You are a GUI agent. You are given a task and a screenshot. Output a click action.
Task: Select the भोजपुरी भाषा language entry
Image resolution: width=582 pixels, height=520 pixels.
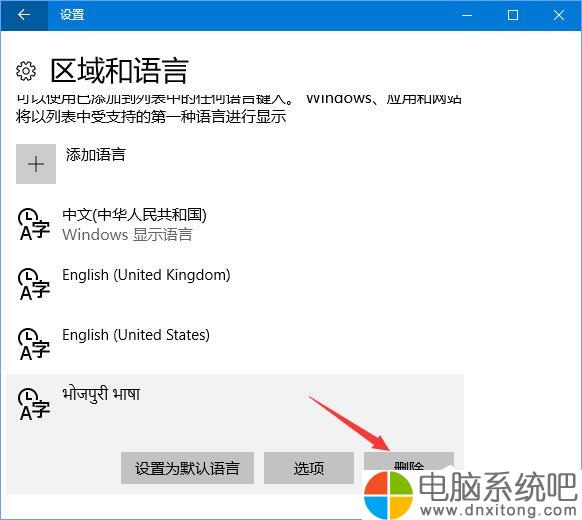235,434
